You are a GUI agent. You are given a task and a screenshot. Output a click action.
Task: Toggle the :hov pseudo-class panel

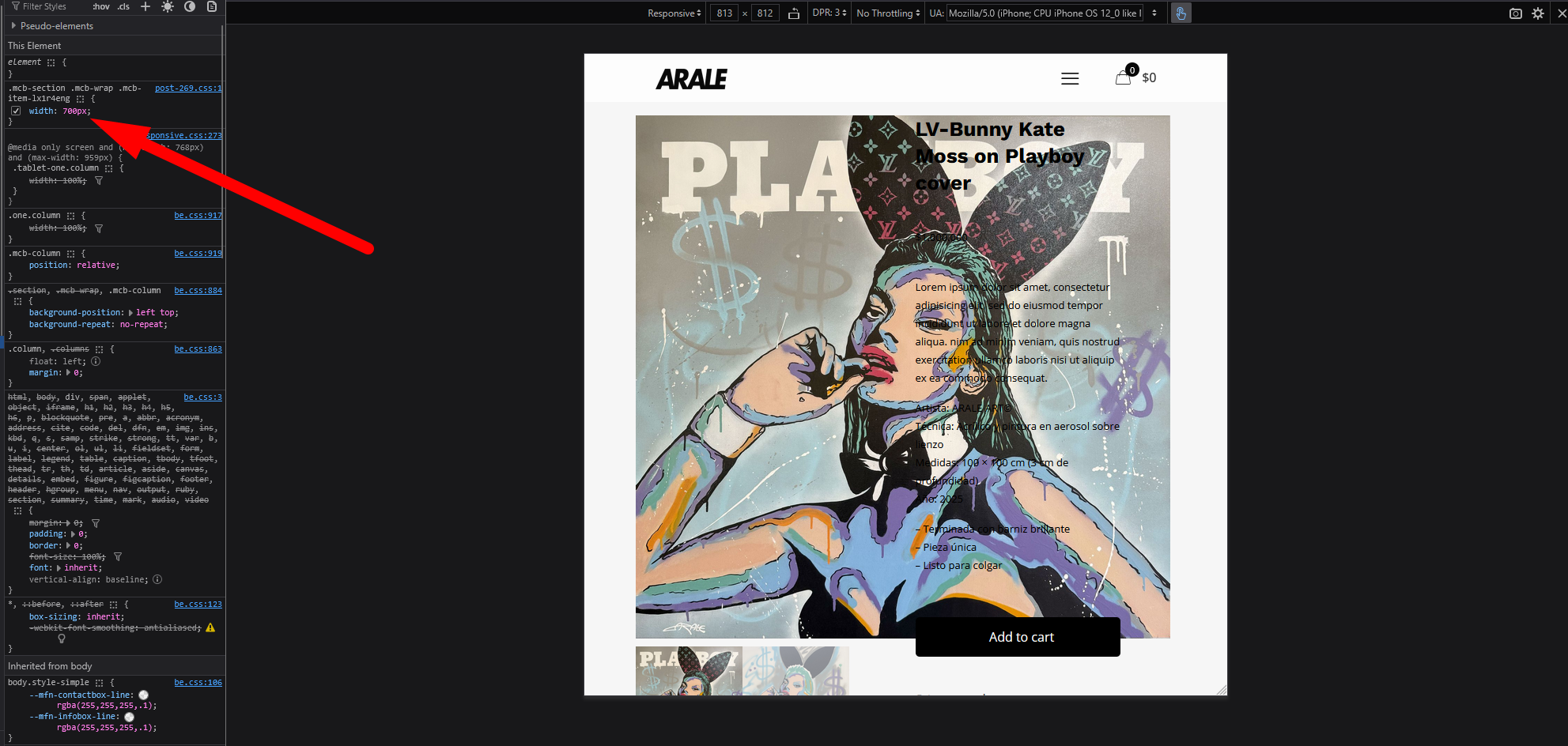pos(101,6)
